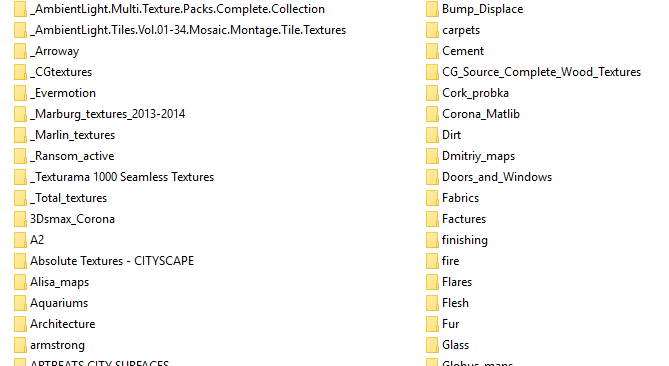Screen dimensions: 669x366
Task: Click the finishing folder icon
Action: coord(432,240)
